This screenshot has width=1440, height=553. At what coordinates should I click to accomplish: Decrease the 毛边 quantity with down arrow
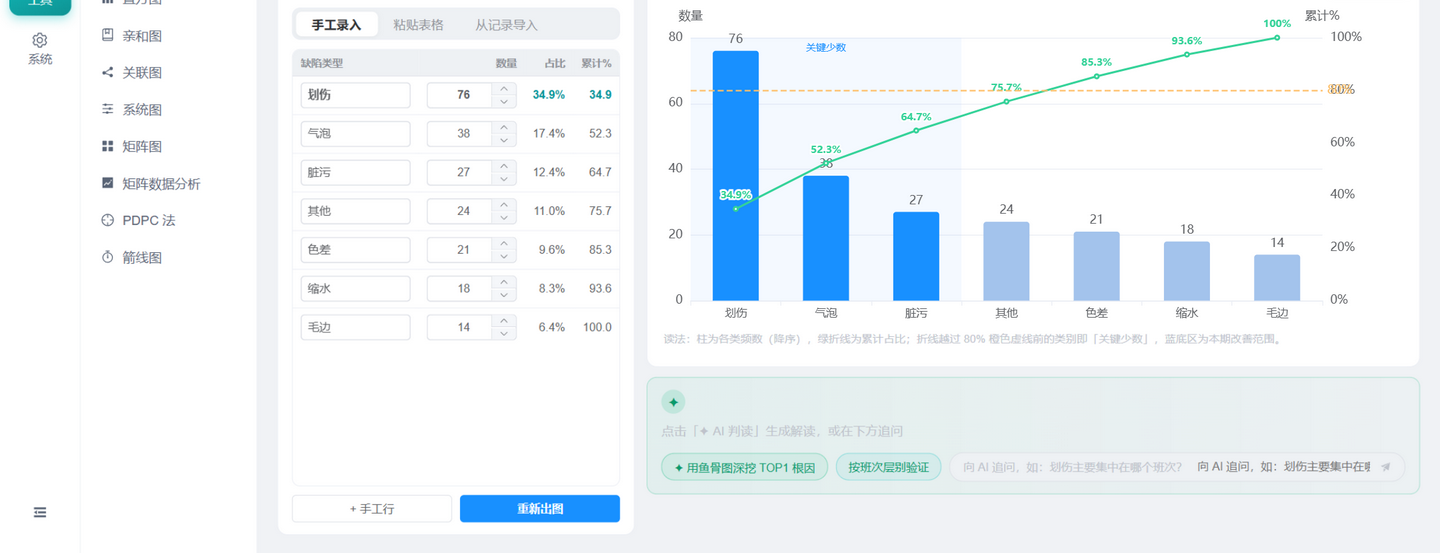click(504, 333)
